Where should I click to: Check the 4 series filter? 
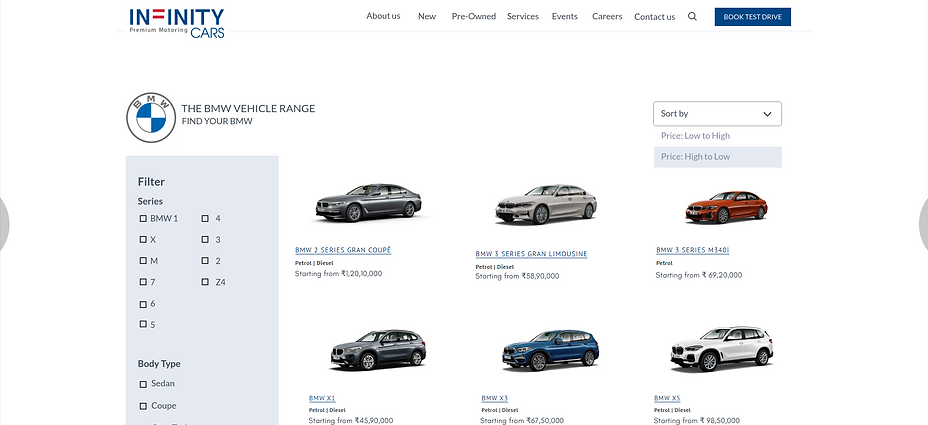pyautogui.click(x=205, y=218)
